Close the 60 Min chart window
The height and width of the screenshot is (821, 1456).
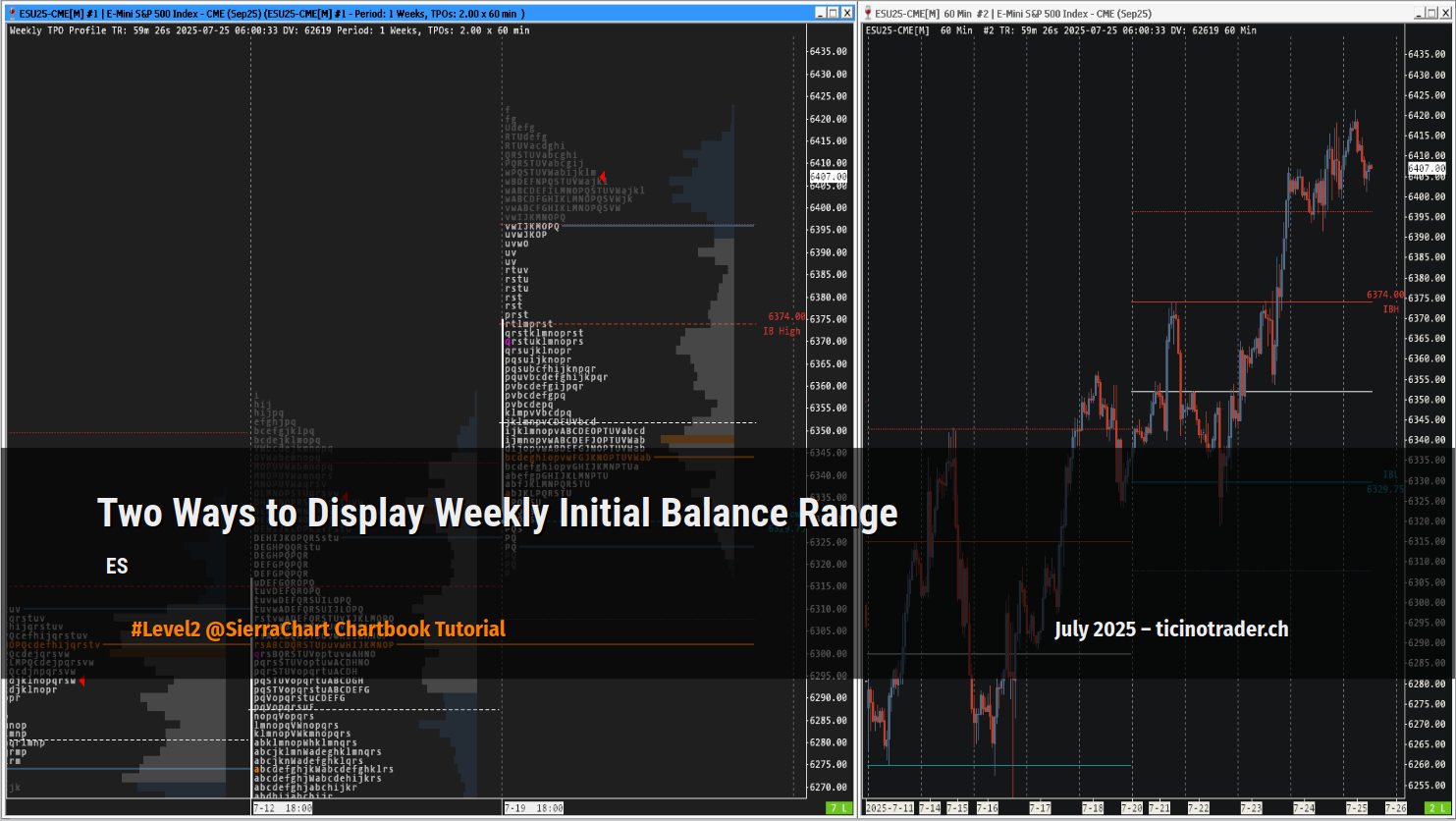(1444, 13)
